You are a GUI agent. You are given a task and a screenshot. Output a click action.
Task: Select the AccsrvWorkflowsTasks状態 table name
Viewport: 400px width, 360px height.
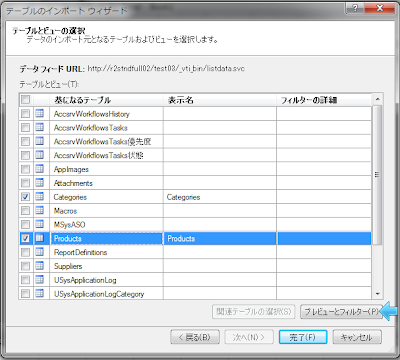[x=99, y=155]
